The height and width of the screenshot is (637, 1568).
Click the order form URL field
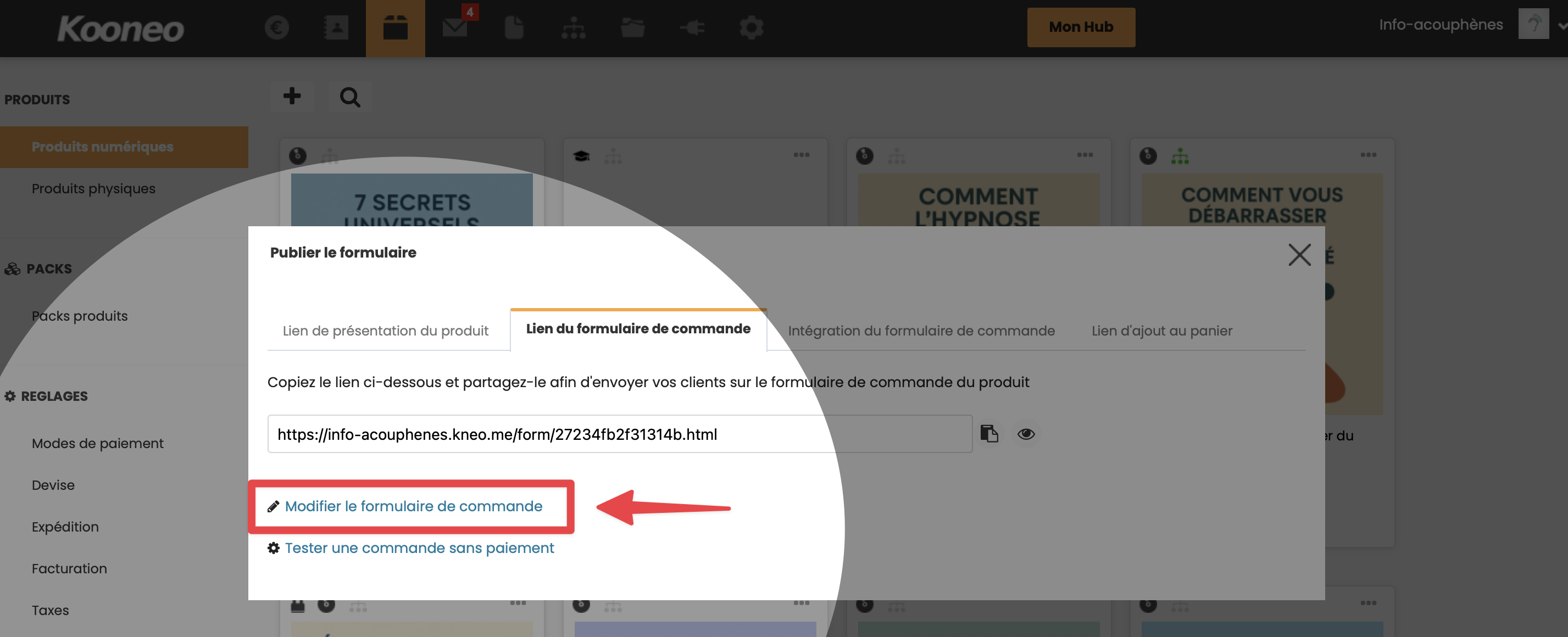point(620,434)
